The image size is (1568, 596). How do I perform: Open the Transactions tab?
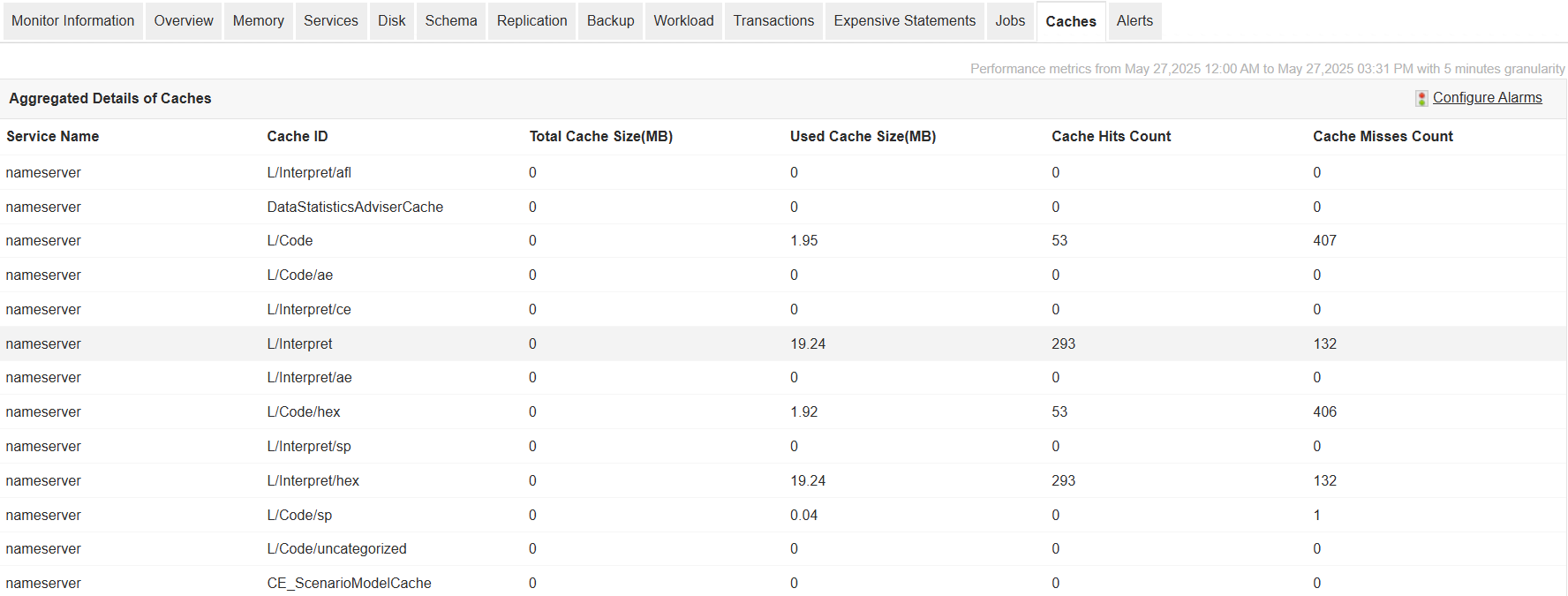(773, 20)
